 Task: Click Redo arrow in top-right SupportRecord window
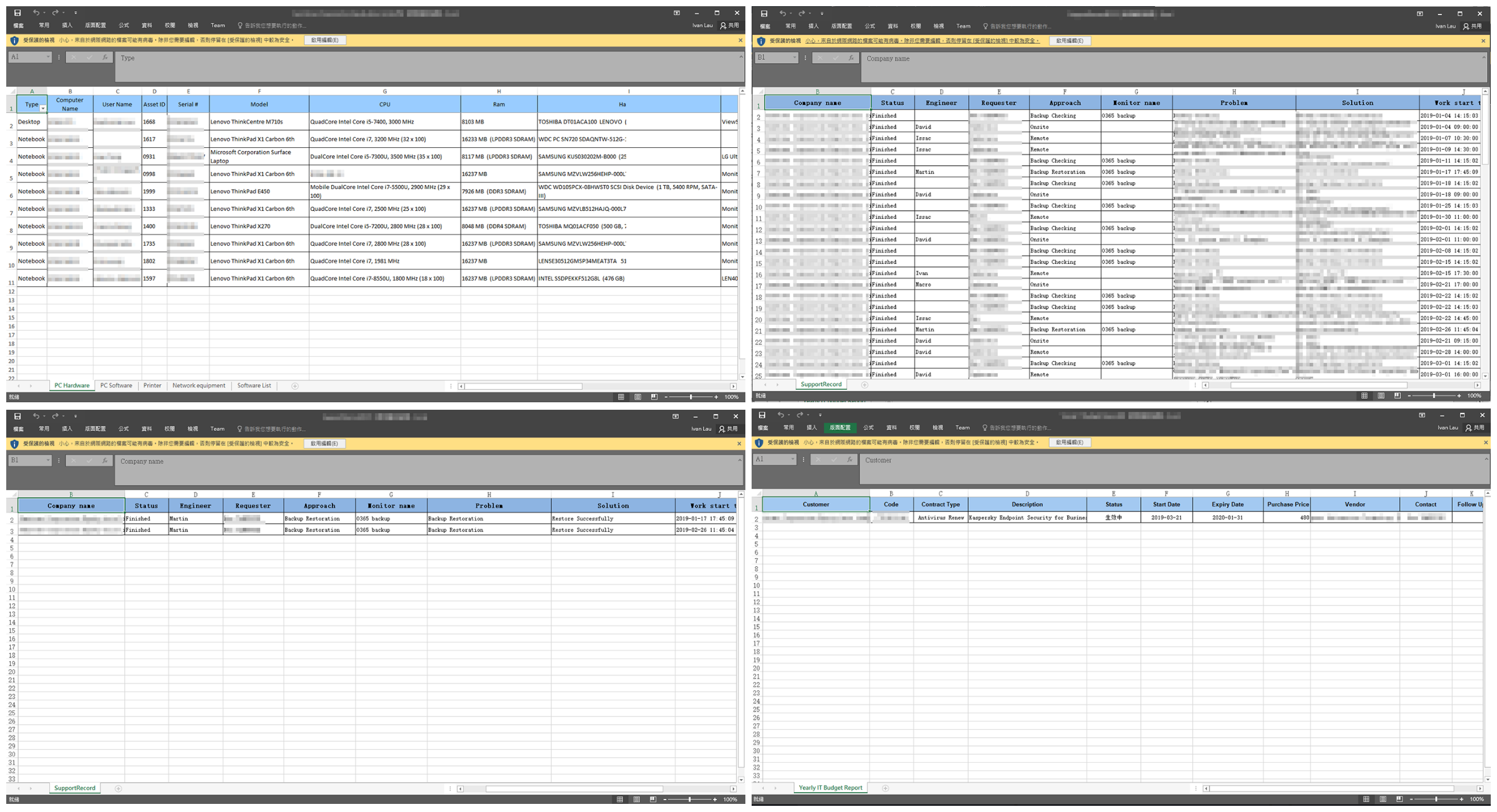click(x=801, y=13)
